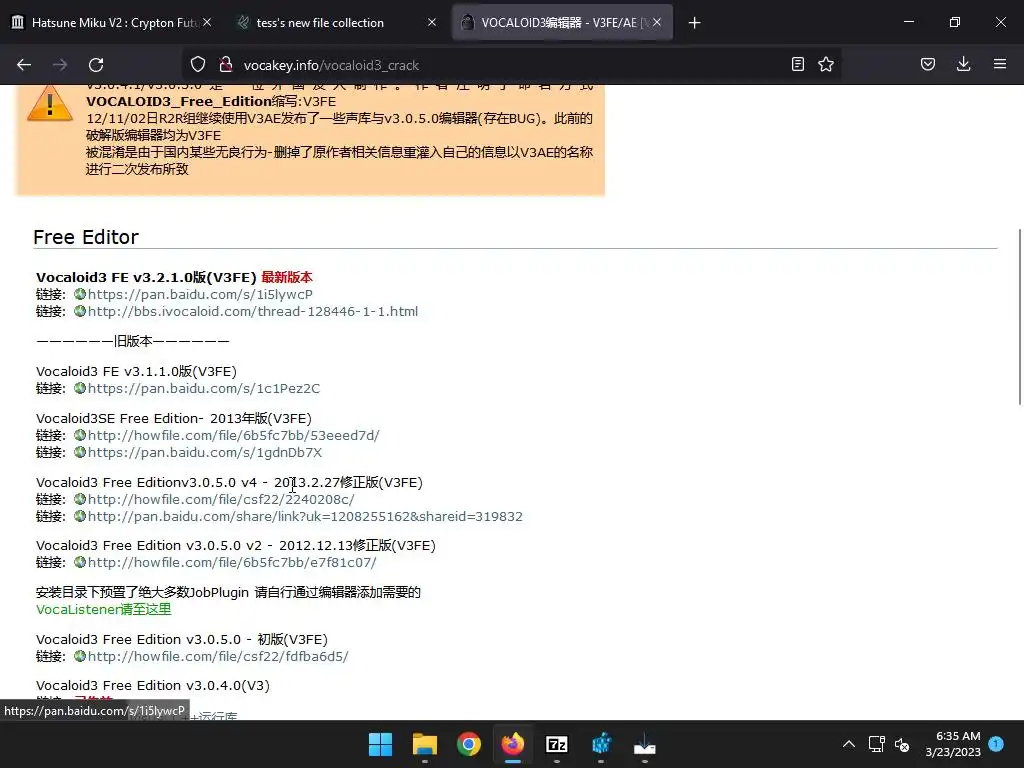Click Vocaloid3 FE v3.1.1.0 title text
Image resolution: width=1024 pixels, height=768 pixels.
136,372
